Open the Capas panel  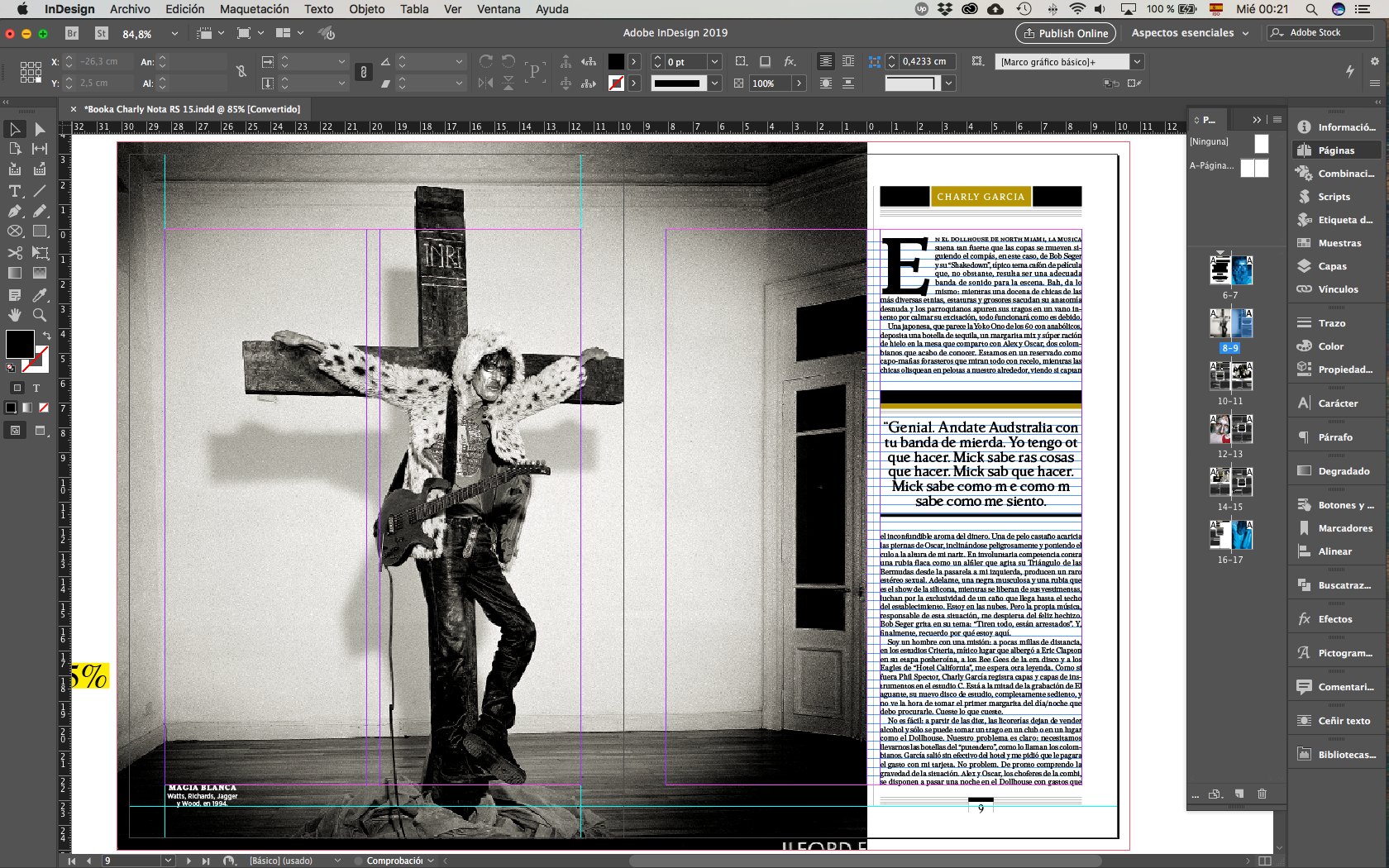tap(1332, 266)
